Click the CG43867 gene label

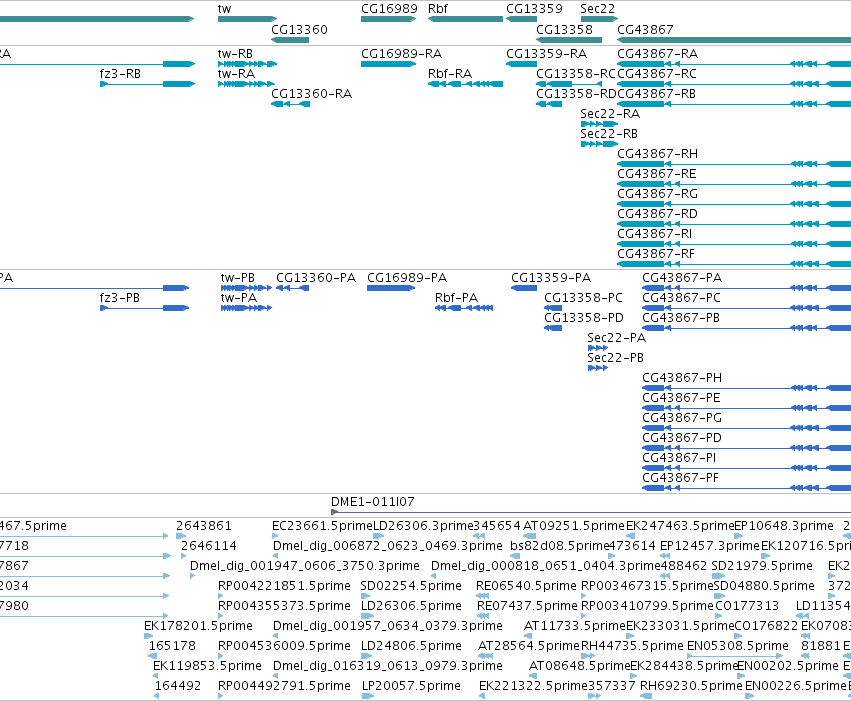click(x=645, y=29)
